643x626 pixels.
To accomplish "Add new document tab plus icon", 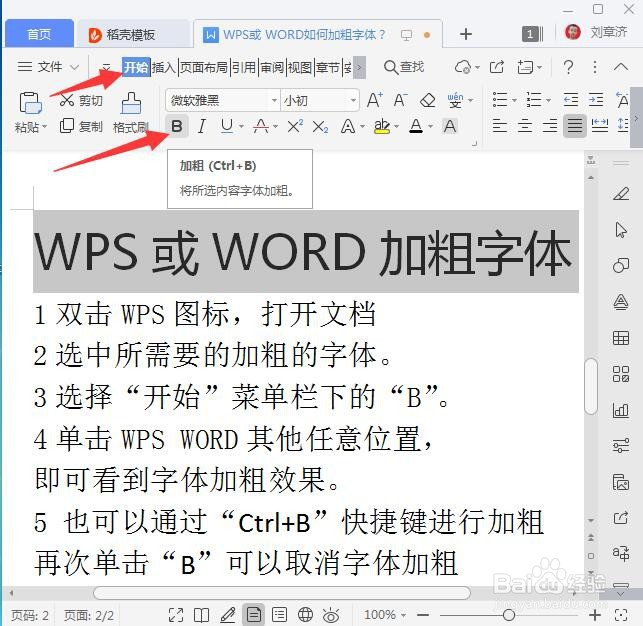I will (465, 34).
